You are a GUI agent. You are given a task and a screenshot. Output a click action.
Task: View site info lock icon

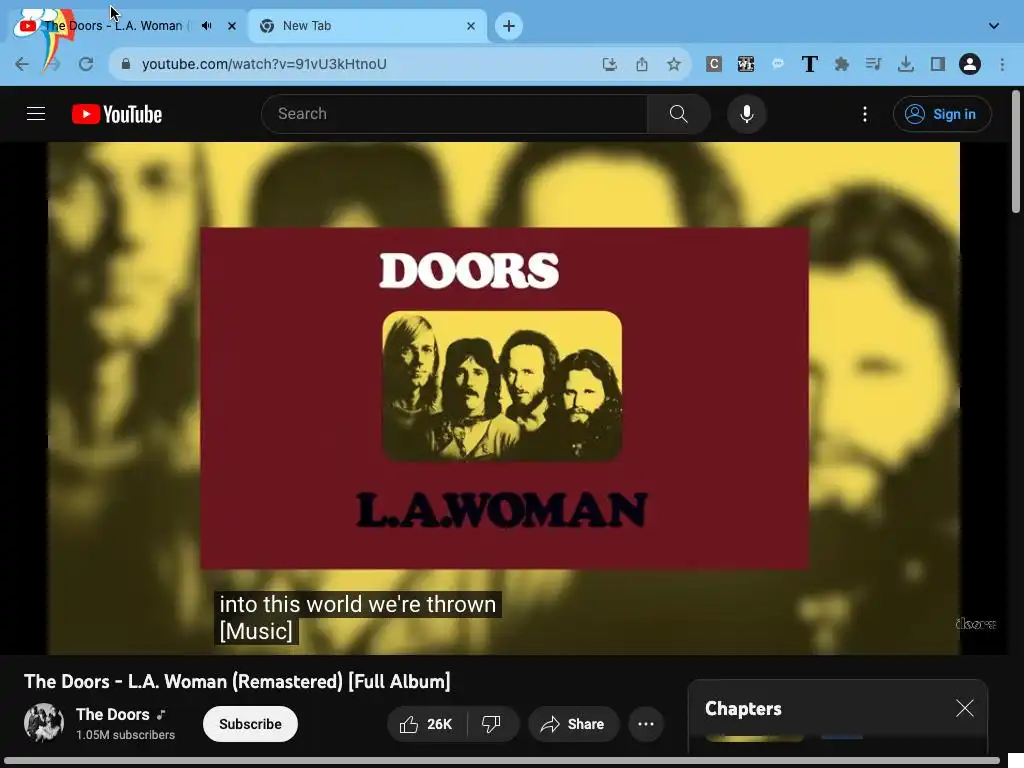(x=126, y=64)
